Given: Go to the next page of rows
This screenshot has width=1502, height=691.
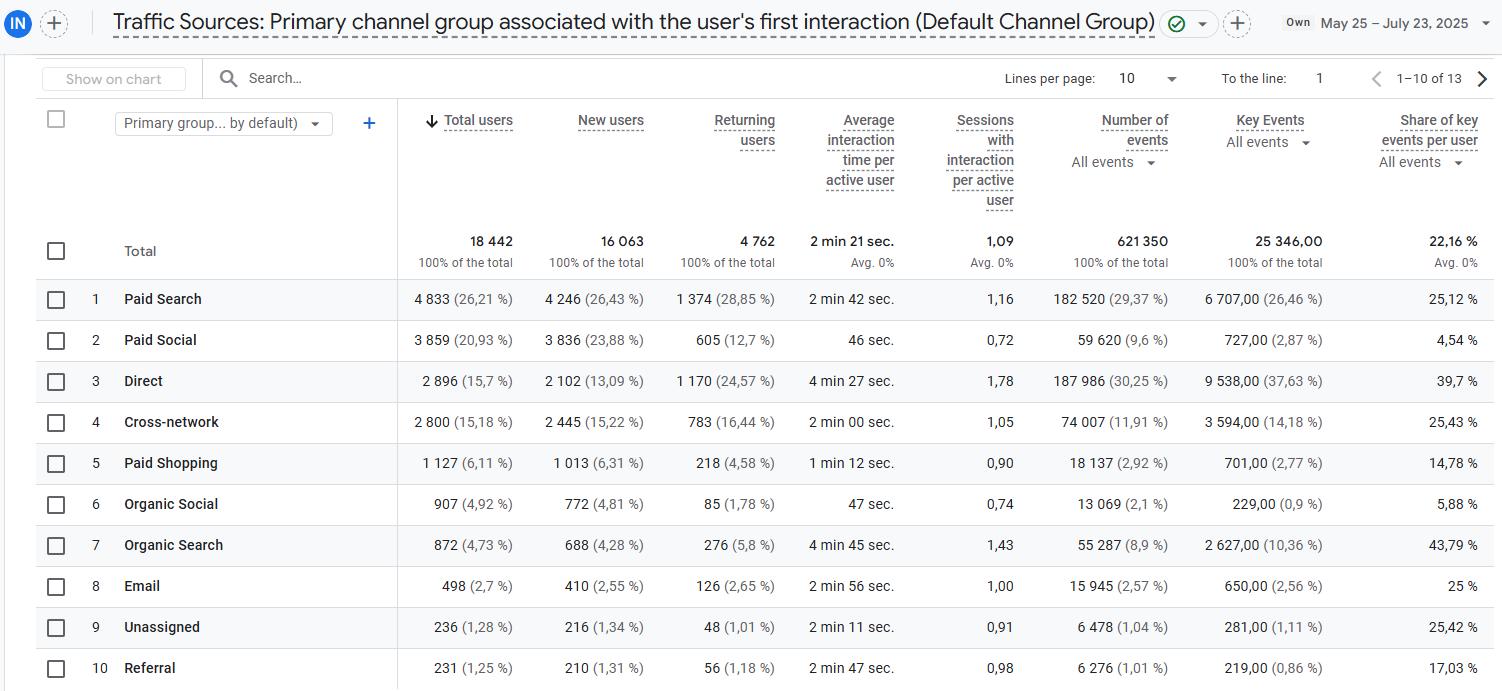Looking at the screenshot, I should (x=1482, y=79).
